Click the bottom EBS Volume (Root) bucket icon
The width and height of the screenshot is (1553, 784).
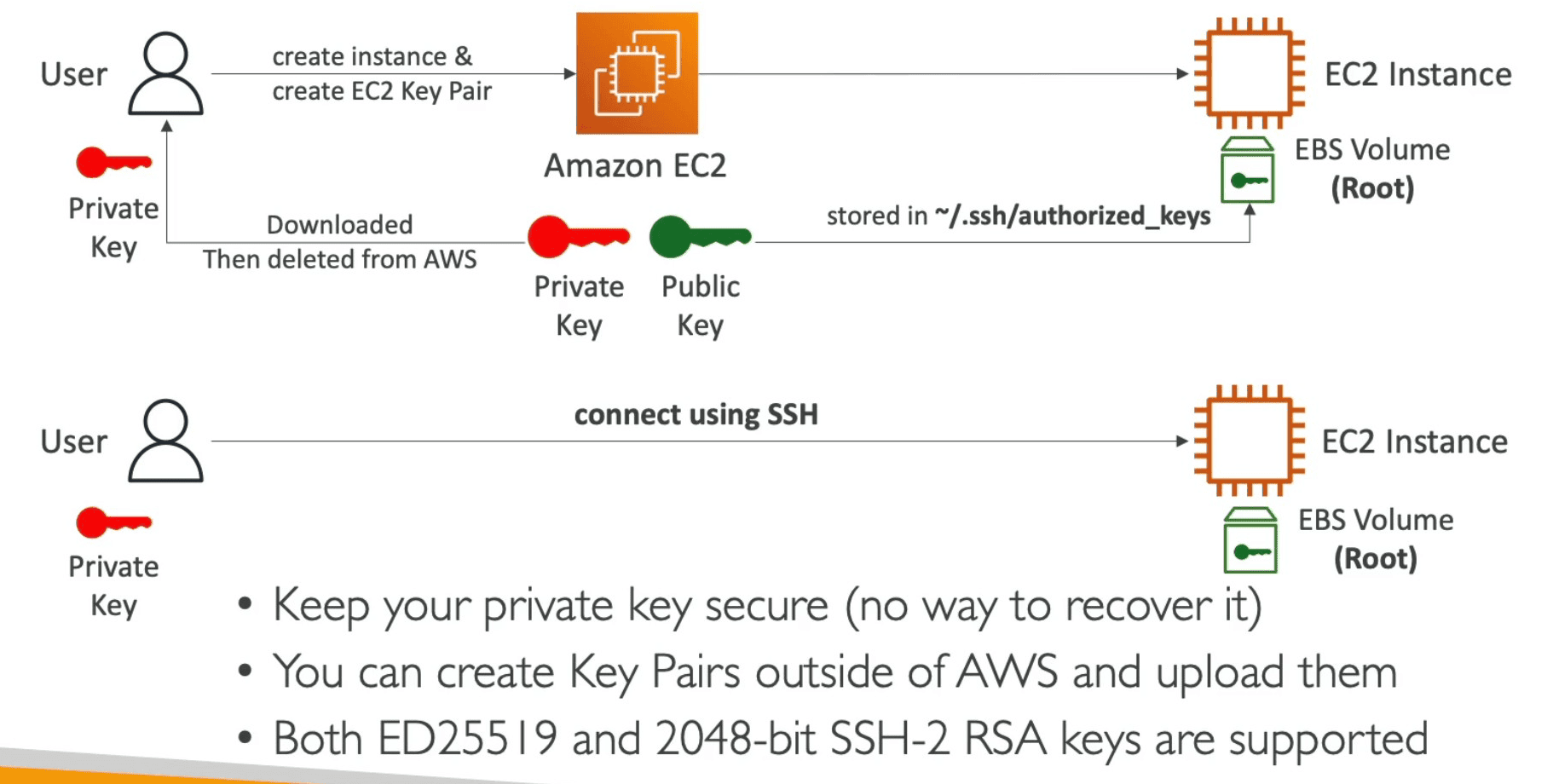[x=1250, y=540]
